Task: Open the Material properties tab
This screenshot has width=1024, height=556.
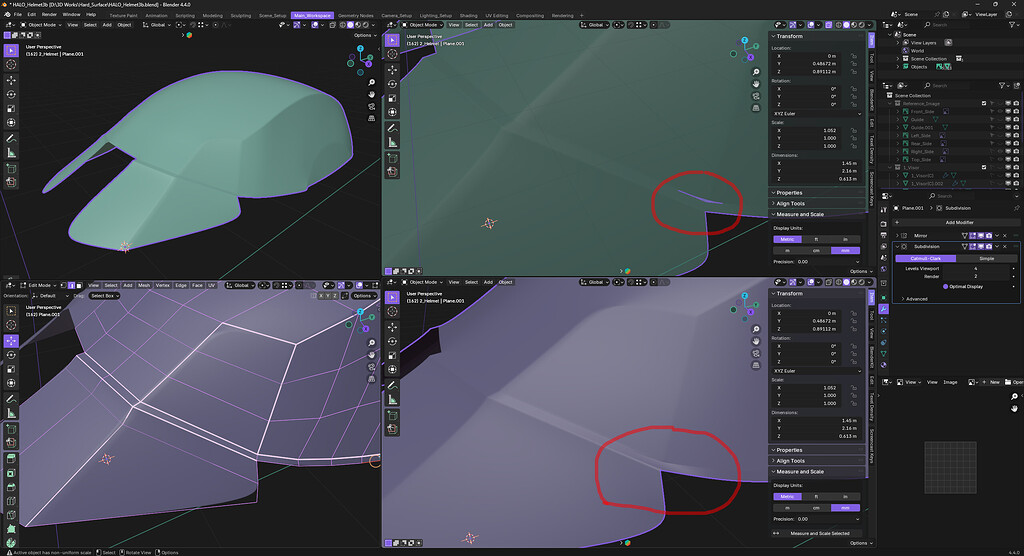Action: tap(884, 365)
